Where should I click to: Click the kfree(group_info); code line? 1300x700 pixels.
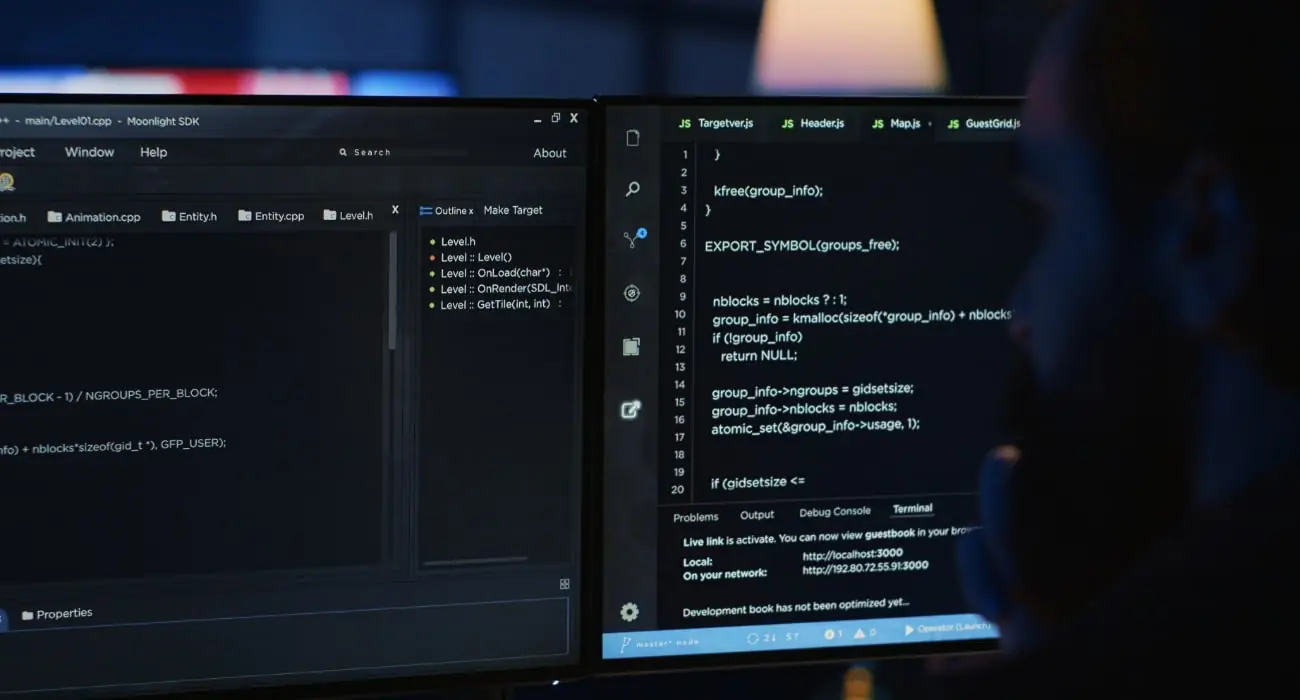(x=768, y=191)
